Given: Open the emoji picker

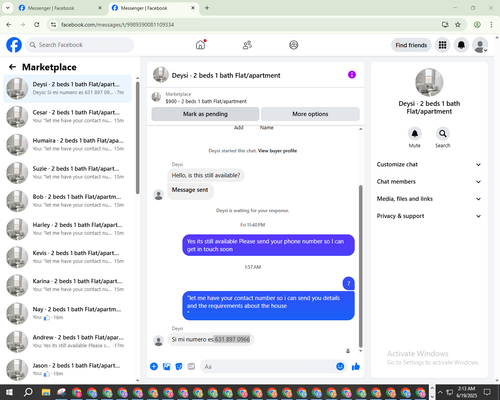Looking at the screenshot, I should point(340,367).
